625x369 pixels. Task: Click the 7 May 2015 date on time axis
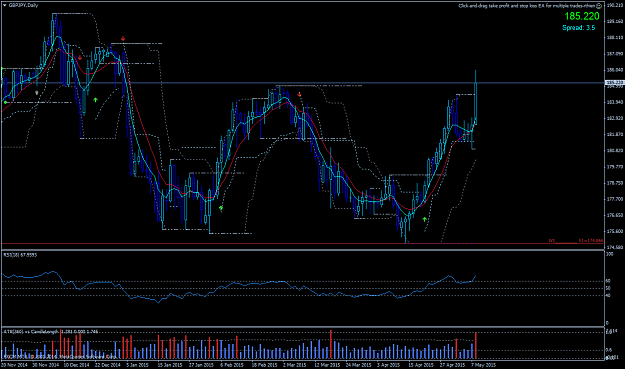(x=483, y=365)
